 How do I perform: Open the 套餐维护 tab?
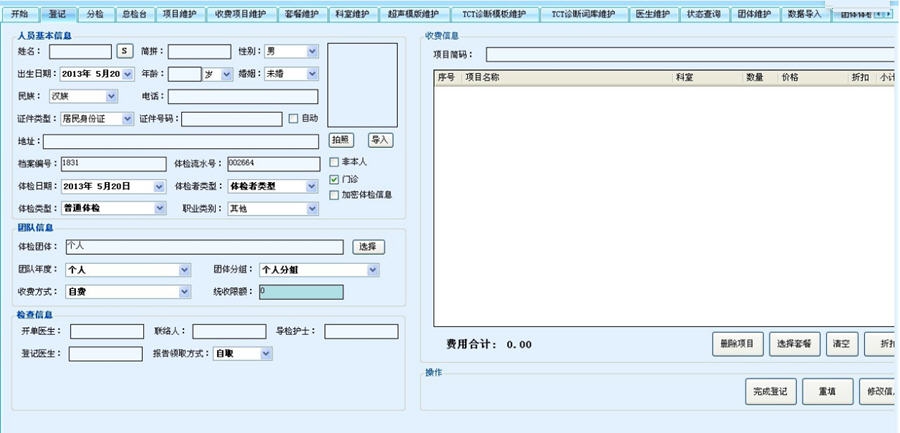pos(302,14)
